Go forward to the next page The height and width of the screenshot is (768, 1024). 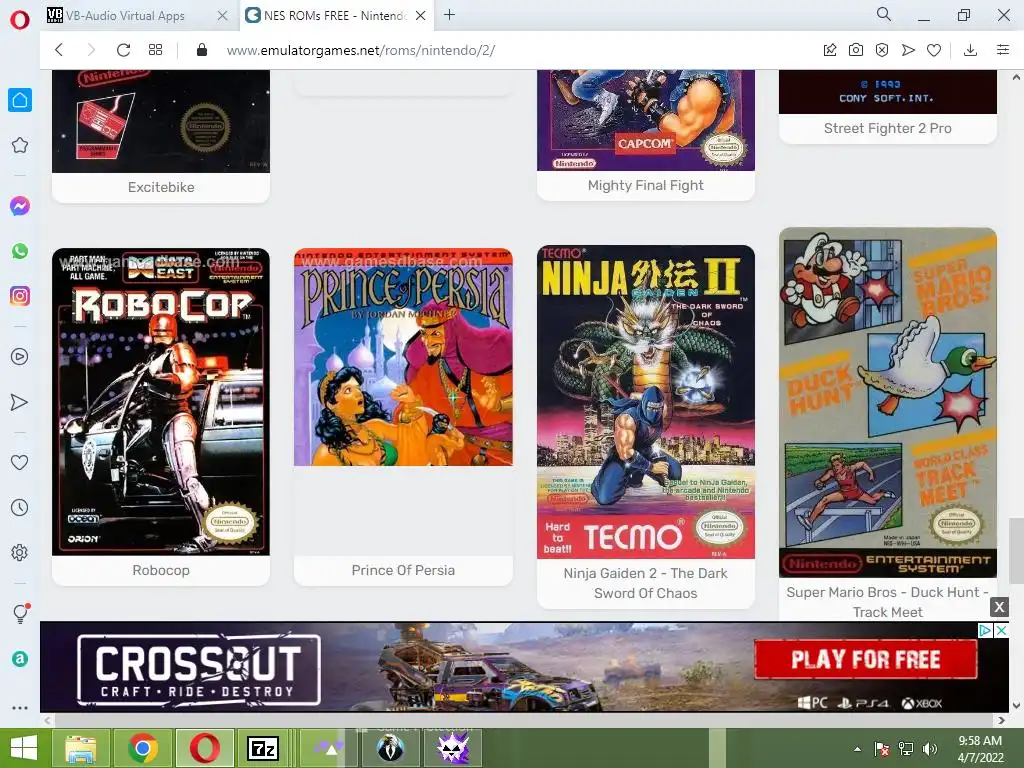pos(91,50)
